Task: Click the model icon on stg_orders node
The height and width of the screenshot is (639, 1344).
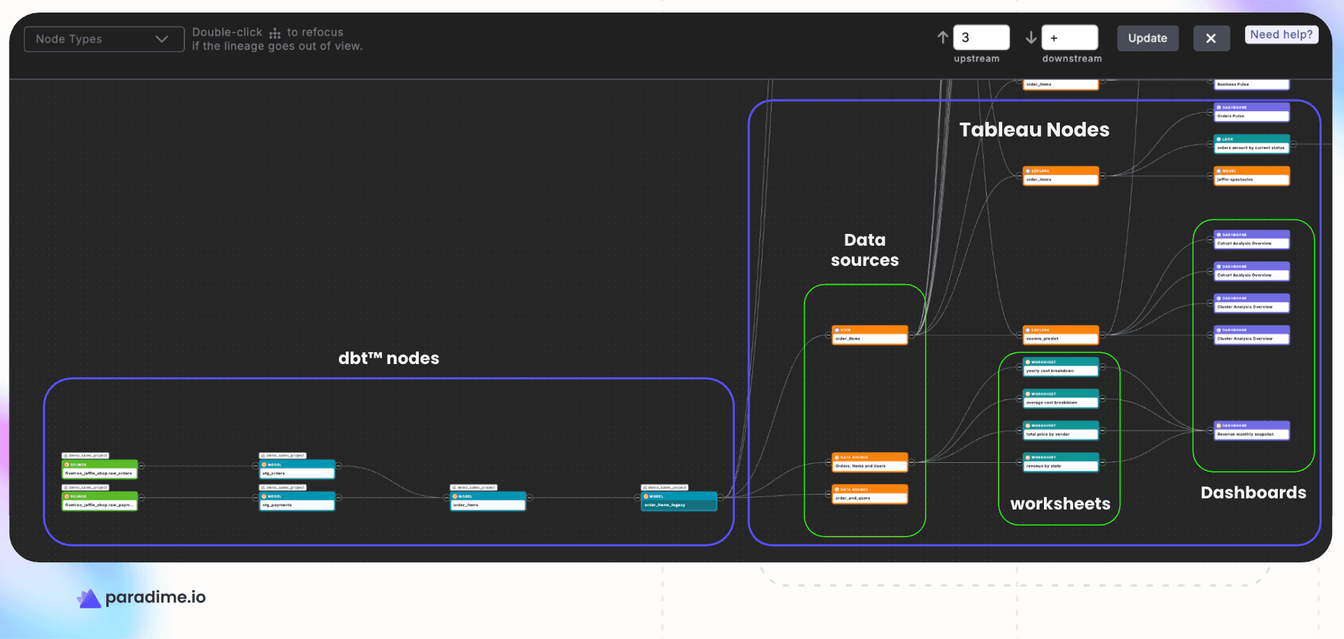Action: 264,465
